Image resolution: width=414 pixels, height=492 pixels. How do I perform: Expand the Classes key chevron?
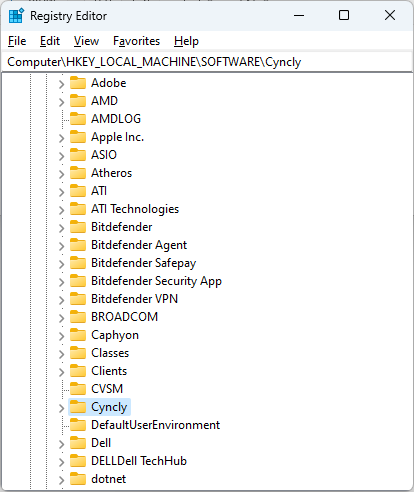[61, 354]
